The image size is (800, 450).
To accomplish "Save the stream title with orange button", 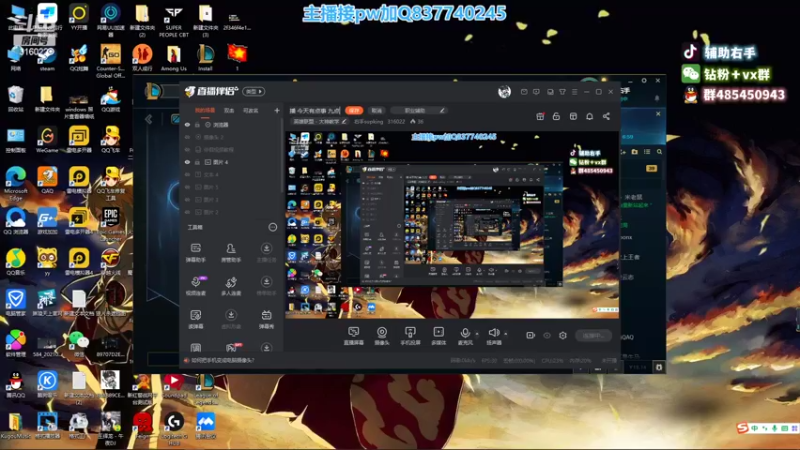I will coord(354,110).
